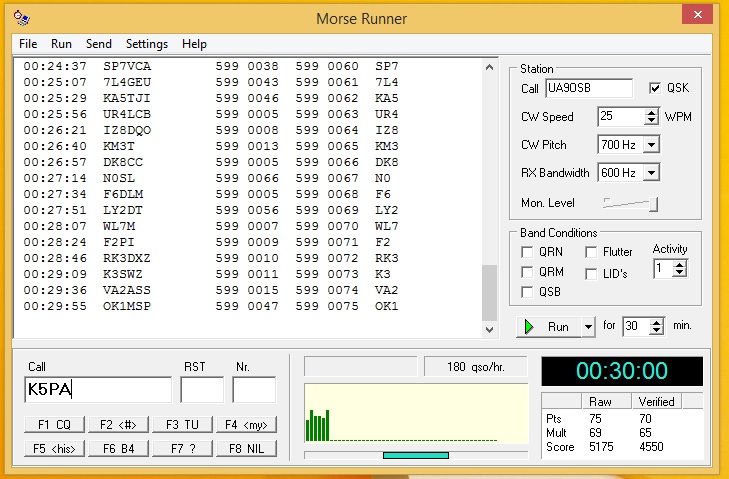Toggle the QSK checkbox

(656, 88)
